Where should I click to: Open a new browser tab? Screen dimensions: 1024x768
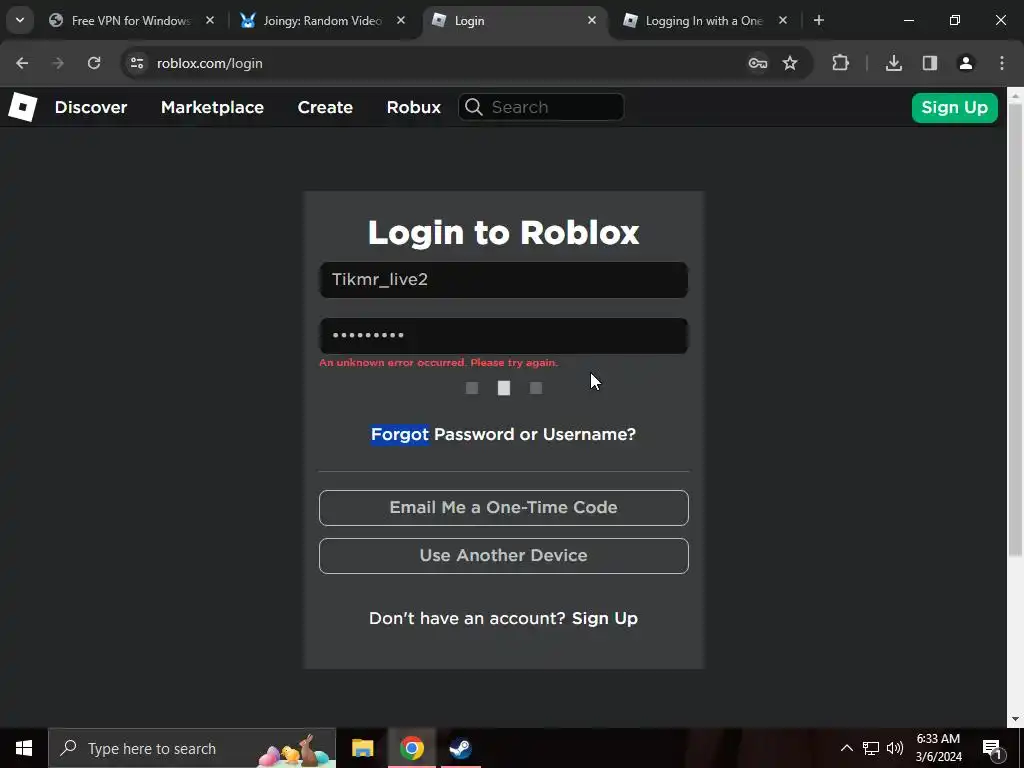[x=819, y=20]
